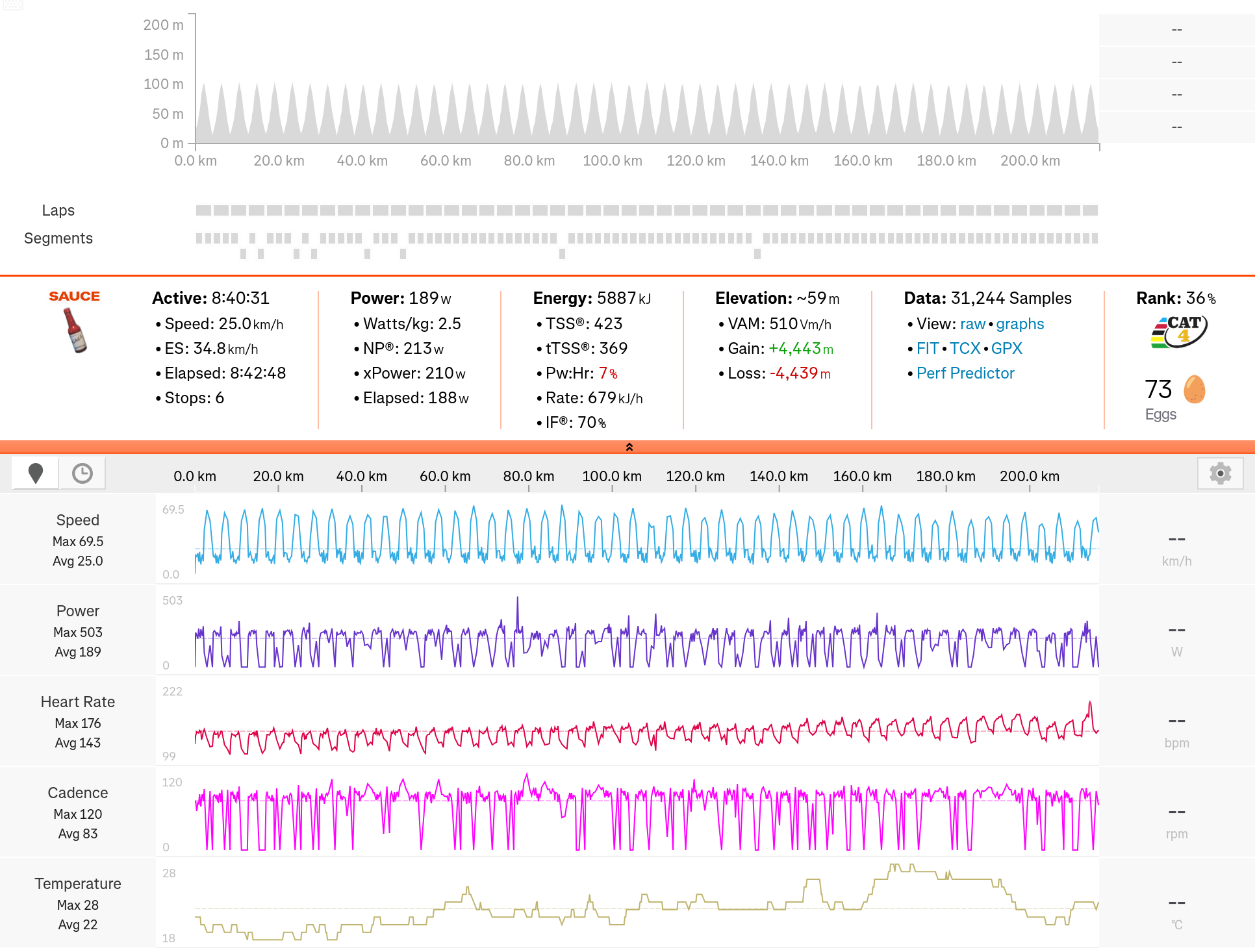Download the FIT file

click(927, 349)
